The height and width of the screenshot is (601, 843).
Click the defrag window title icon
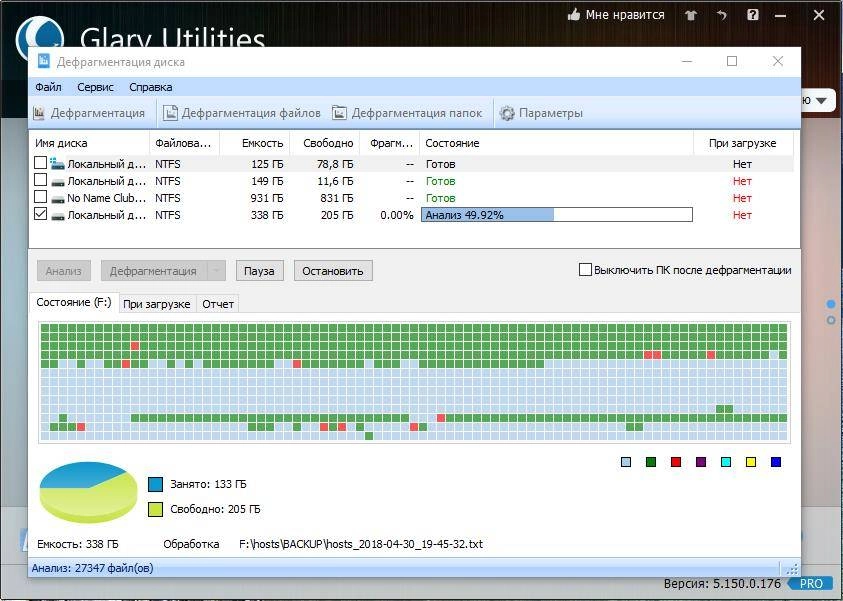point(44,61)
